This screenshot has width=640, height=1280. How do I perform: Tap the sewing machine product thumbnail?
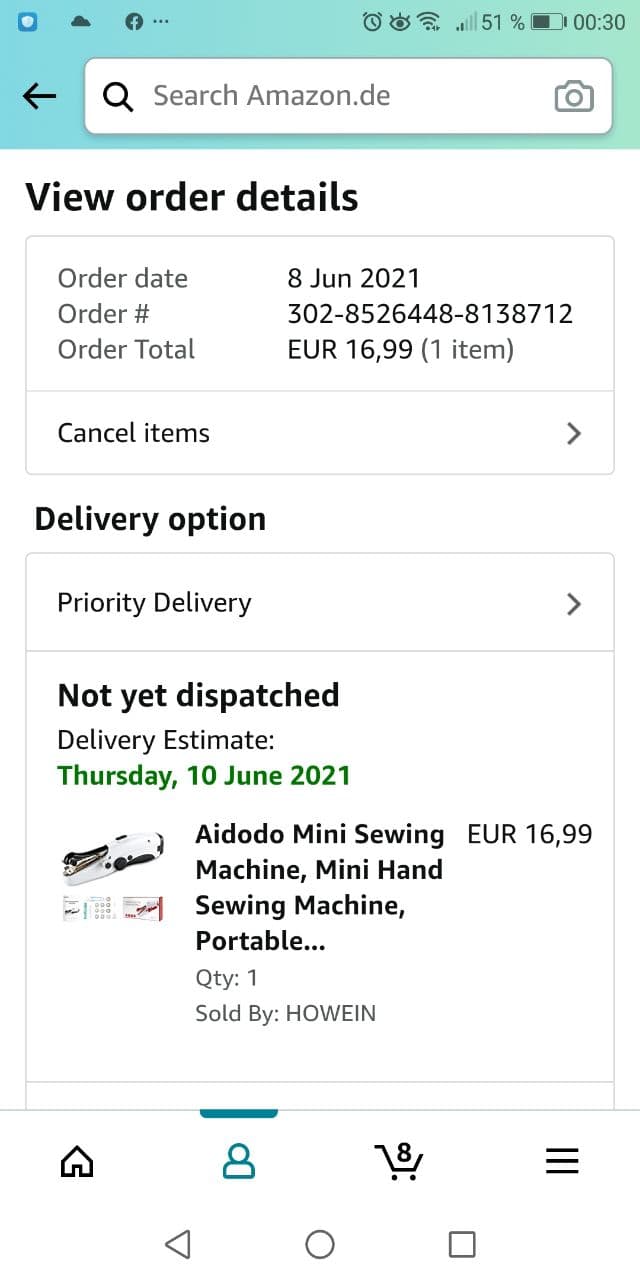pos(113,870)
